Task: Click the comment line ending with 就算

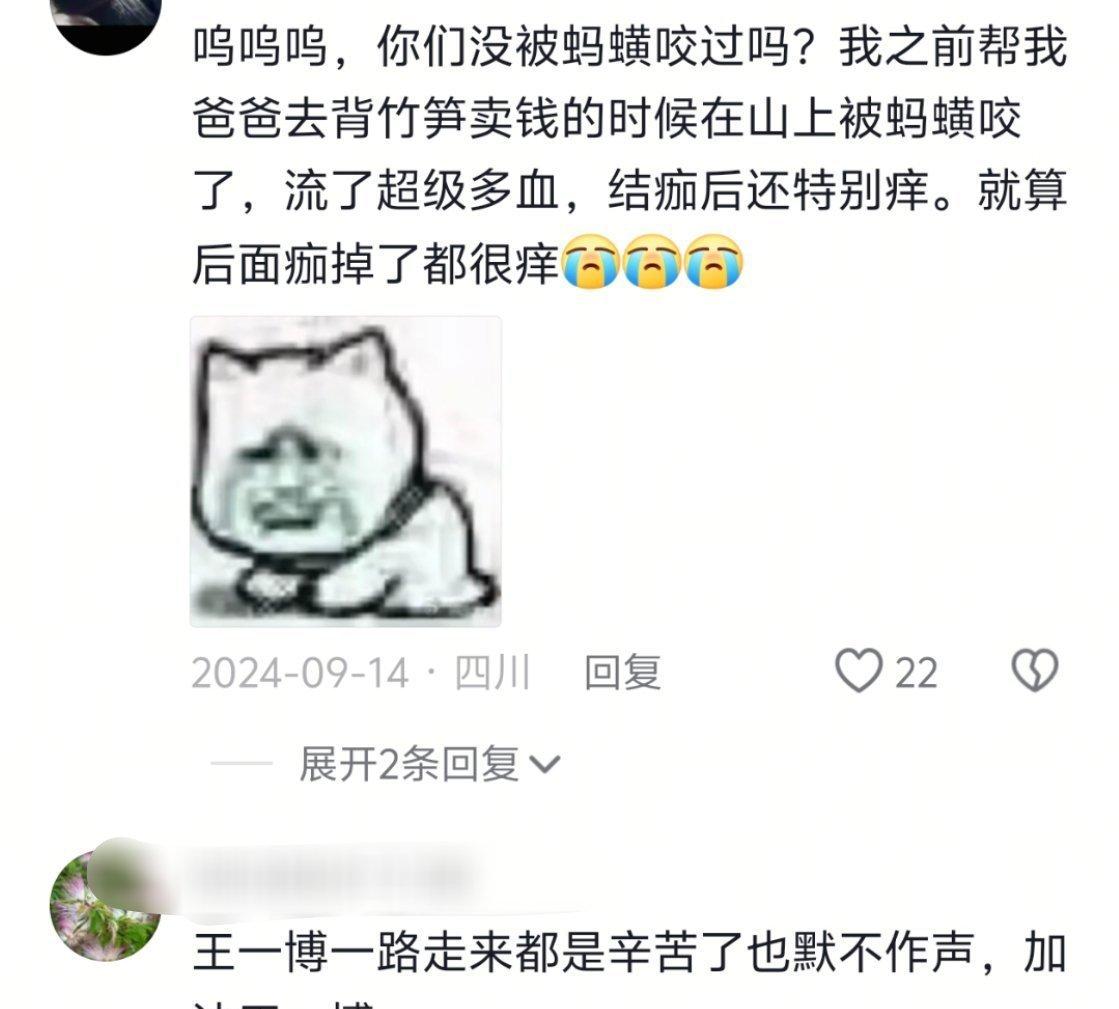Action: coord(629,191)
